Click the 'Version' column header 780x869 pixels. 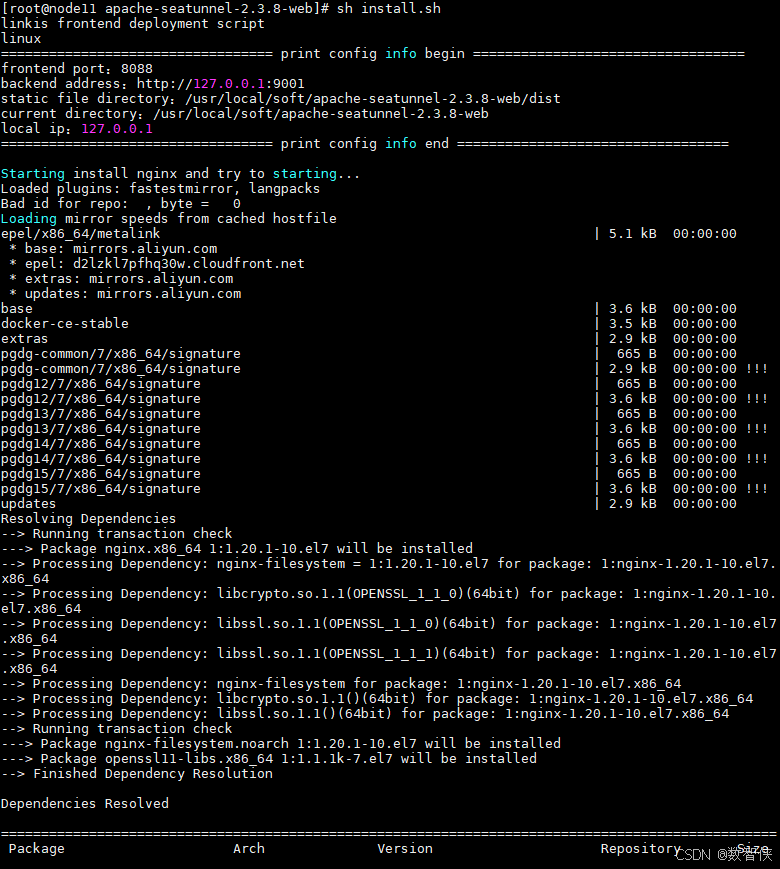coord(405,848)
